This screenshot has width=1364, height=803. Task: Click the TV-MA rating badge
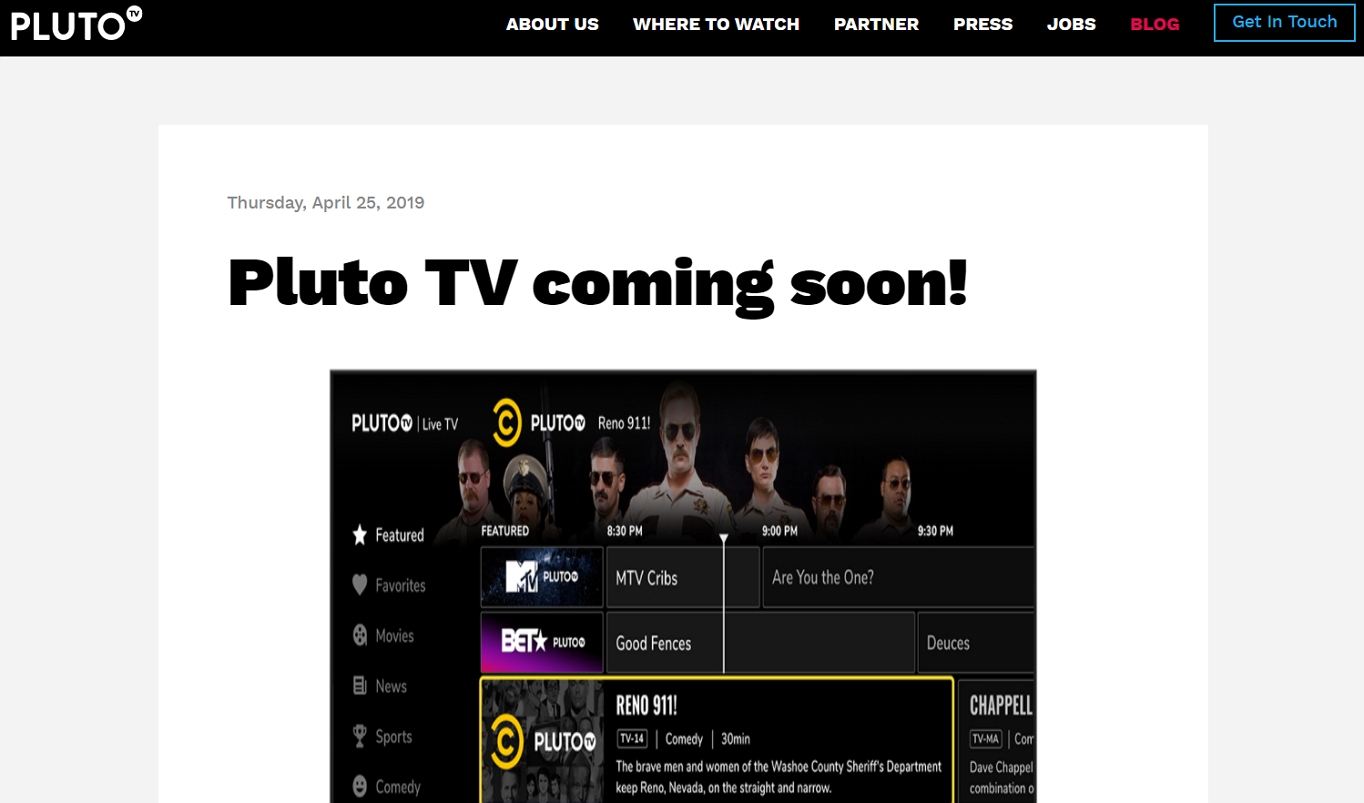click(986, 739)
